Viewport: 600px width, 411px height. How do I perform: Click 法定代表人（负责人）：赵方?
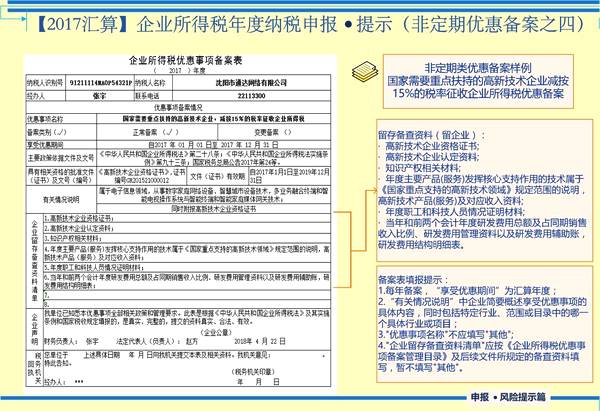(158, 341)
